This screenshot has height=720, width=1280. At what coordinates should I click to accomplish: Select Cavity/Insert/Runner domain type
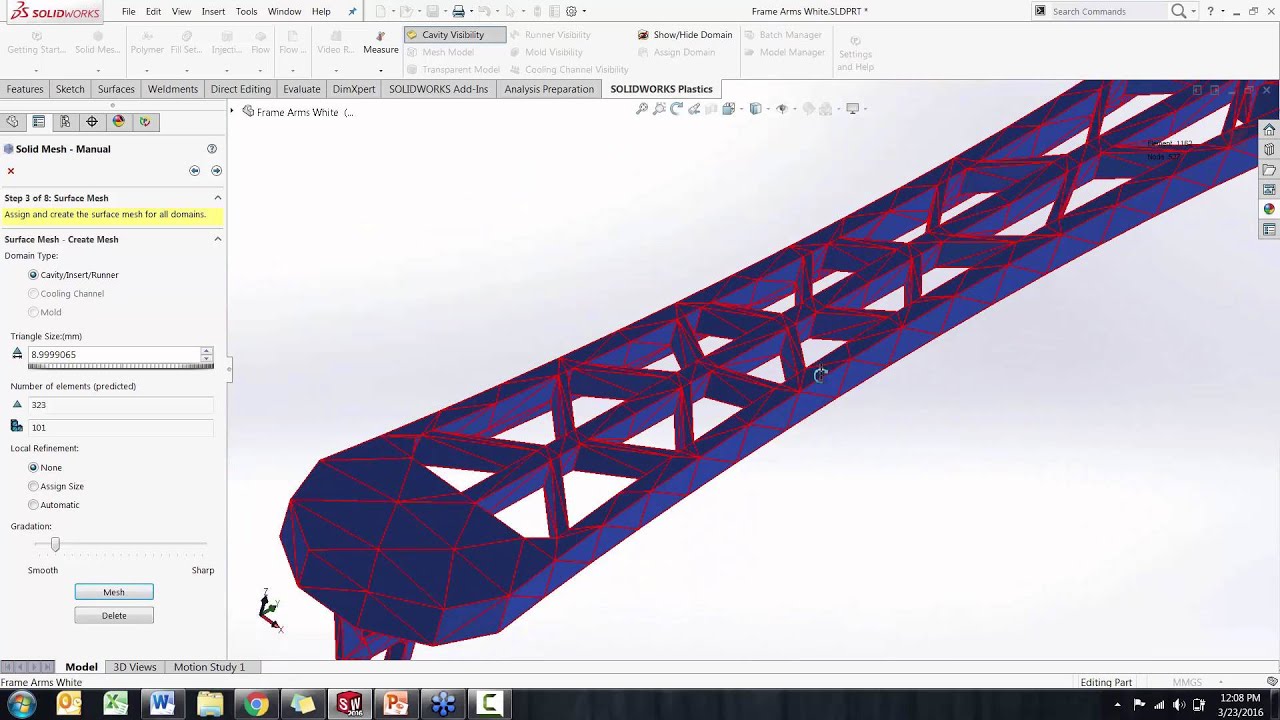tap(74, 275)
